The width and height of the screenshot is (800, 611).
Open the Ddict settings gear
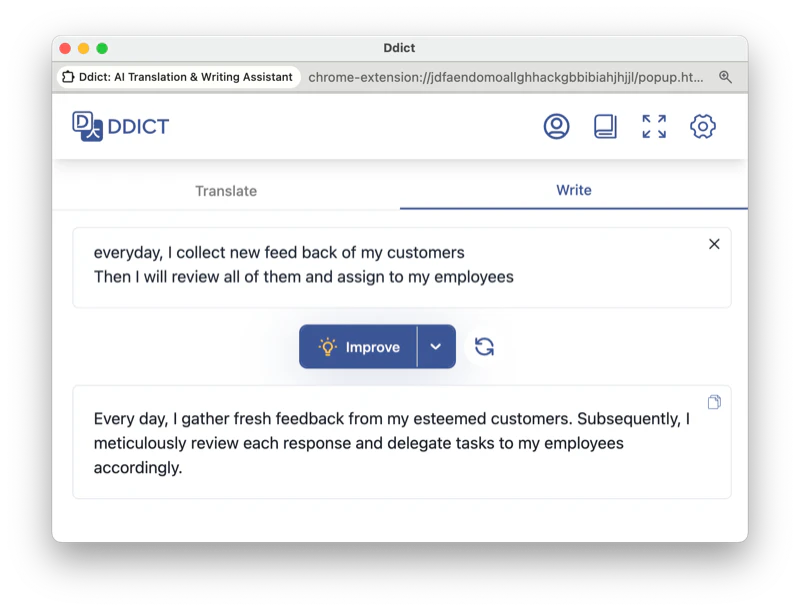tap(703, 126)
